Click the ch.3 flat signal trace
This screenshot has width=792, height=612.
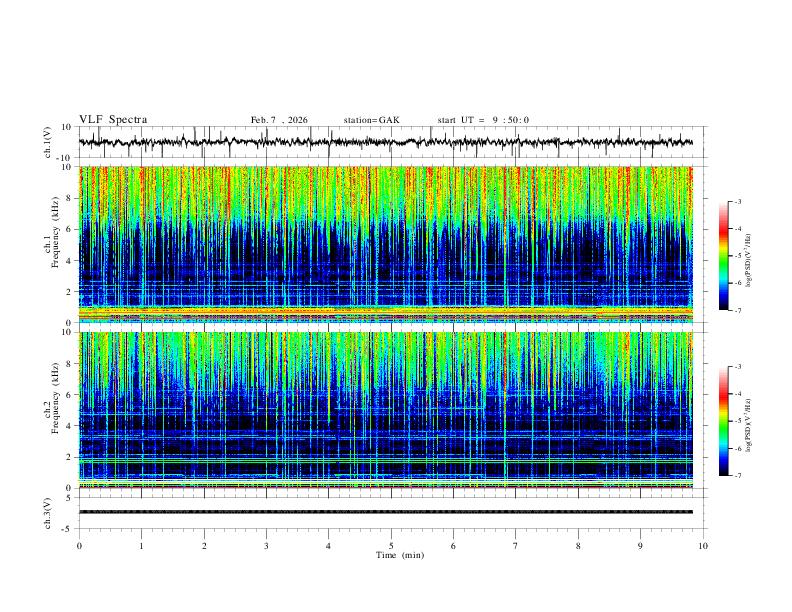click(386, 512)
